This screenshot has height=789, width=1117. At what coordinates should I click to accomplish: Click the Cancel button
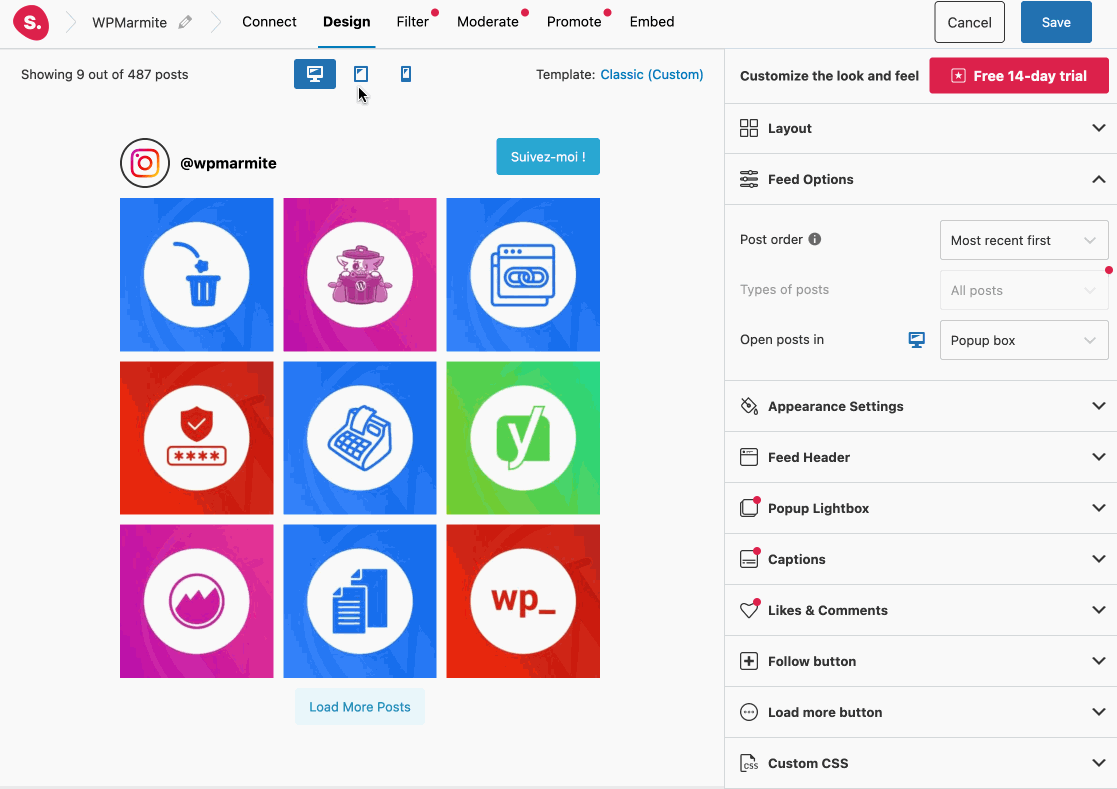pos(970,22)
